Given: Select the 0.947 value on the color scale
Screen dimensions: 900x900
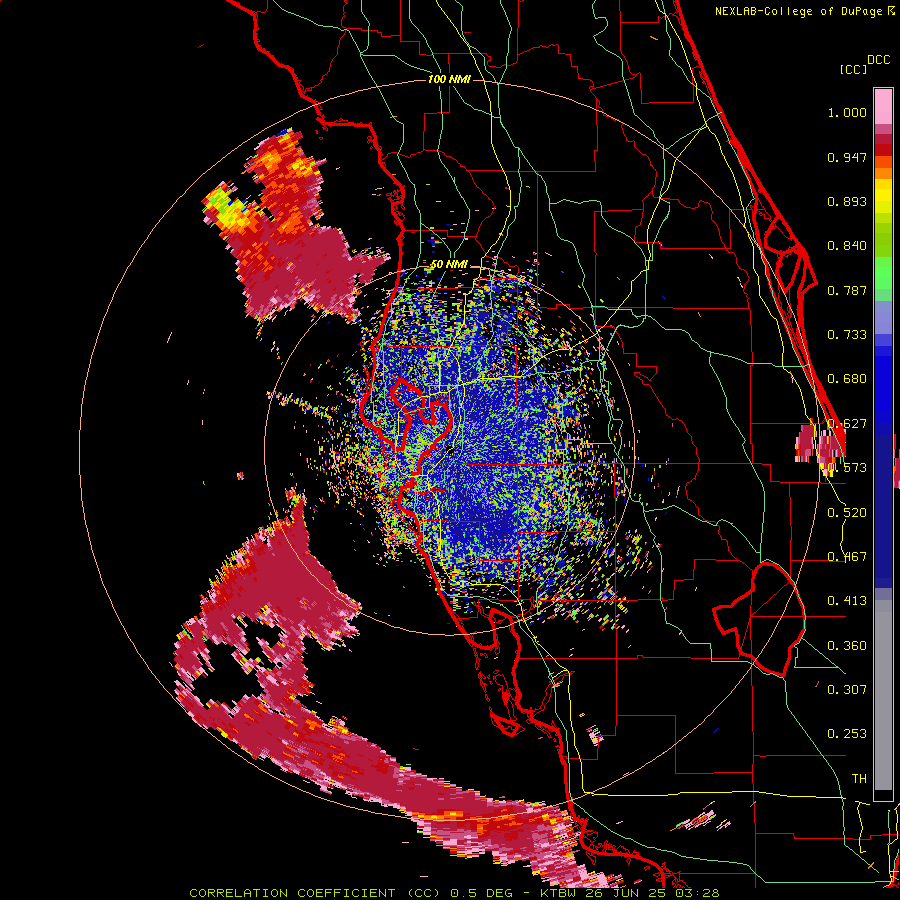Looking at the screenshot, I should pos(847,157).
